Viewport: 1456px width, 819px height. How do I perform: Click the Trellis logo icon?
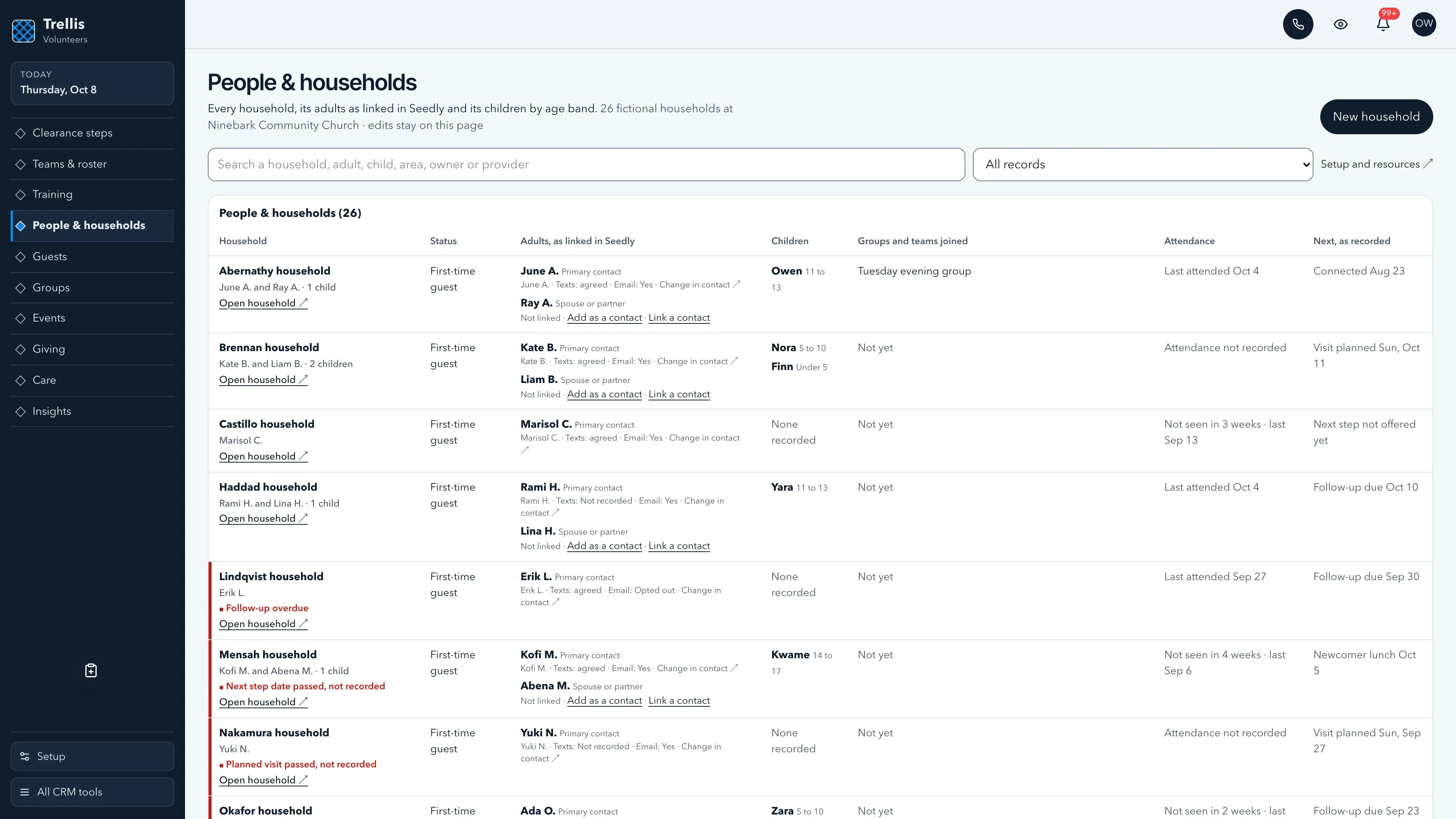pyautogui.click(x=24, y=31)
